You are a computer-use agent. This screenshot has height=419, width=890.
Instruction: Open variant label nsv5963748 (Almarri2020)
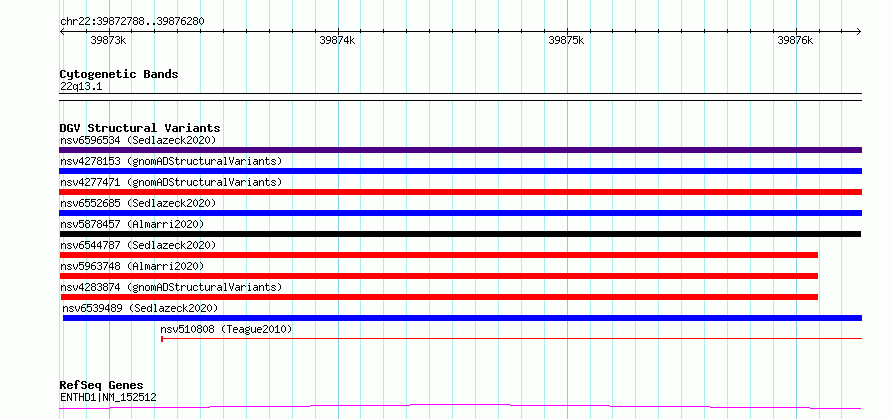click(x=132, y=266)
